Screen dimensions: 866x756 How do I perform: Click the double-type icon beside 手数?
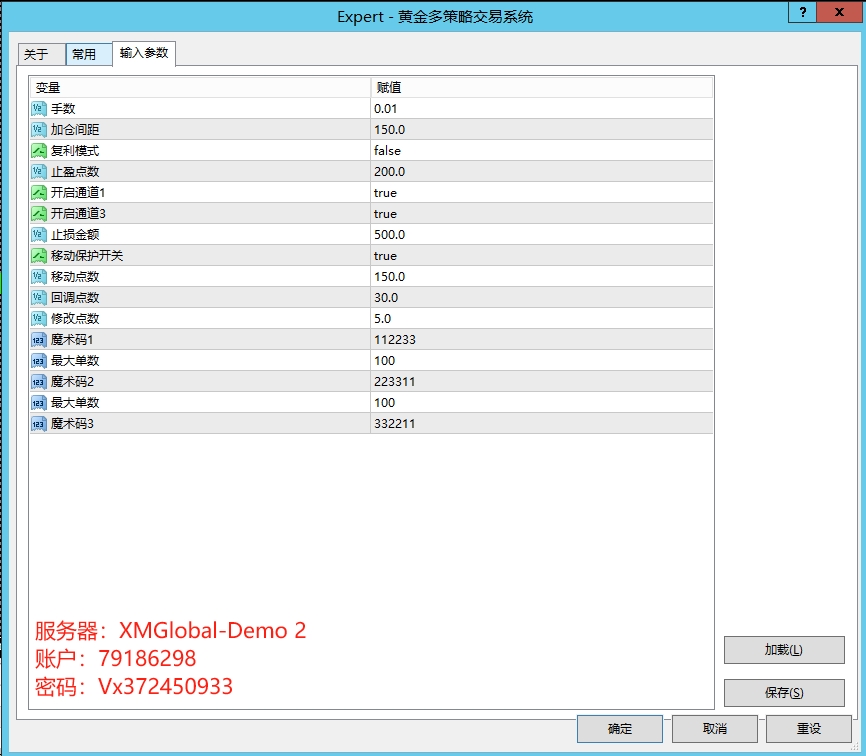tap(39, 108)
